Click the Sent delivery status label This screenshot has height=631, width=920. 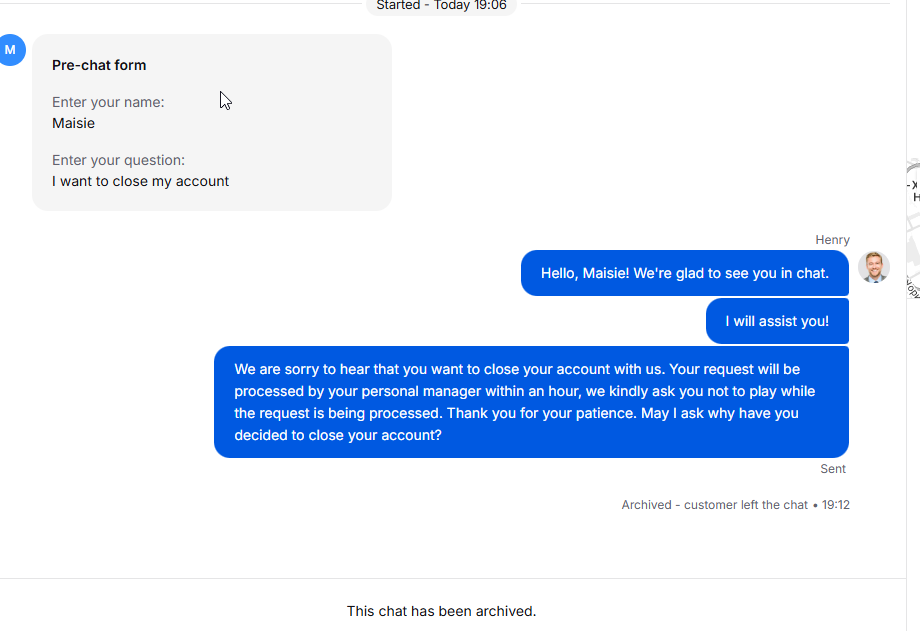(832, 469)
